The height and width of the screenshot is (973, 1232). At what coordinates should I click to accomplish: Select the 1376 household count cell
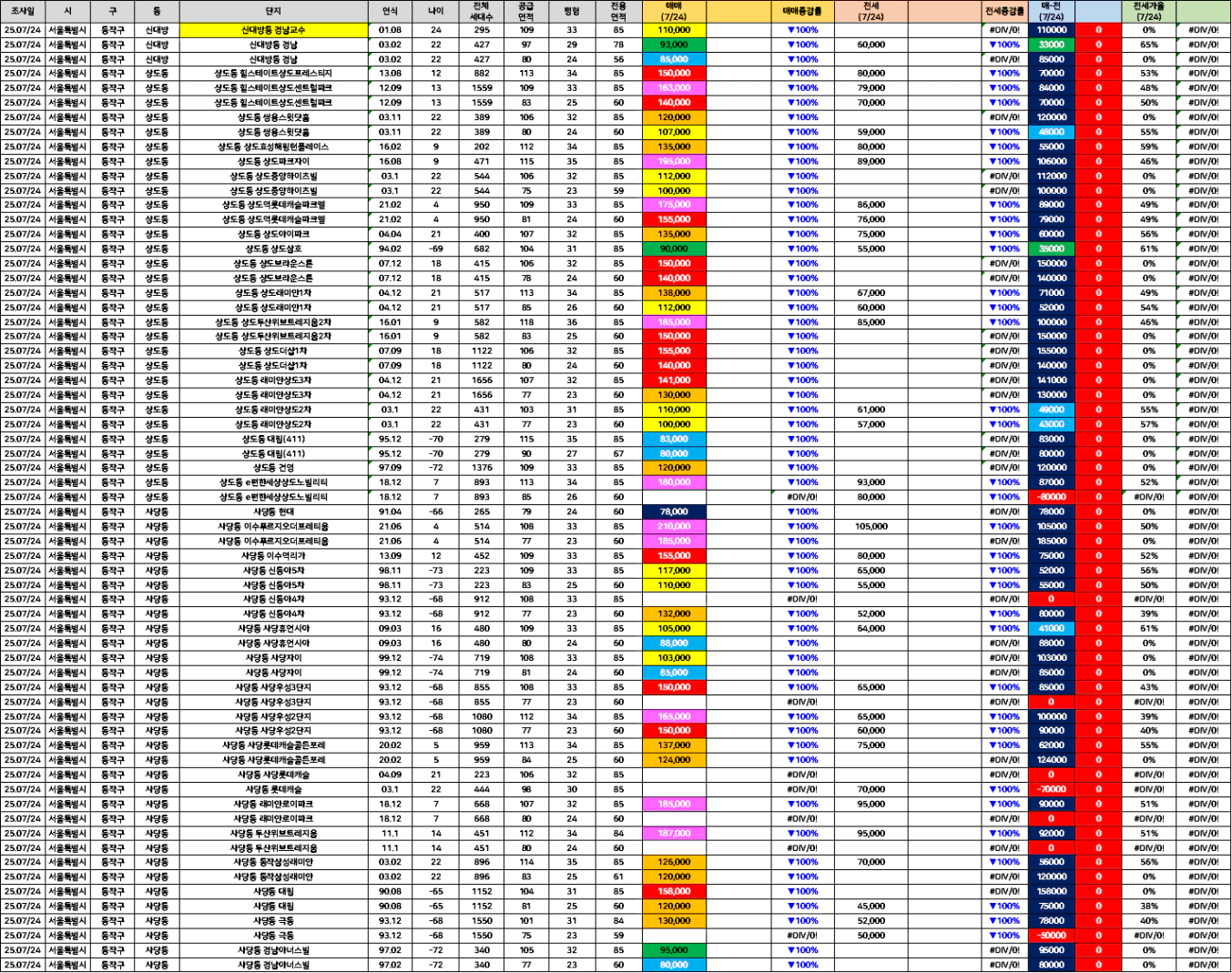(x=482, y=468)
